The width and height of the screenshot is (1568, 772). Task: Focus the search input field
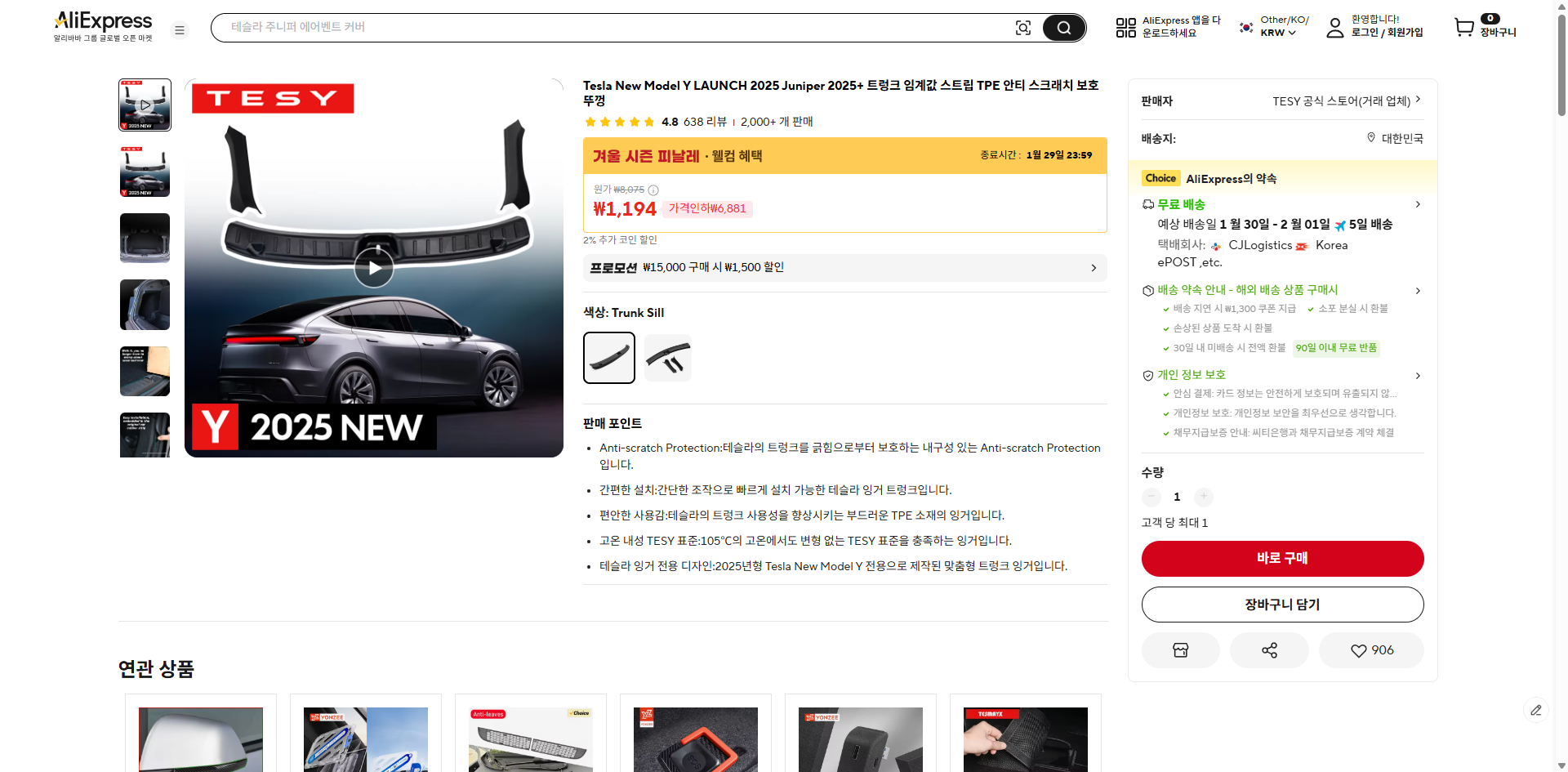coord(617,28)
